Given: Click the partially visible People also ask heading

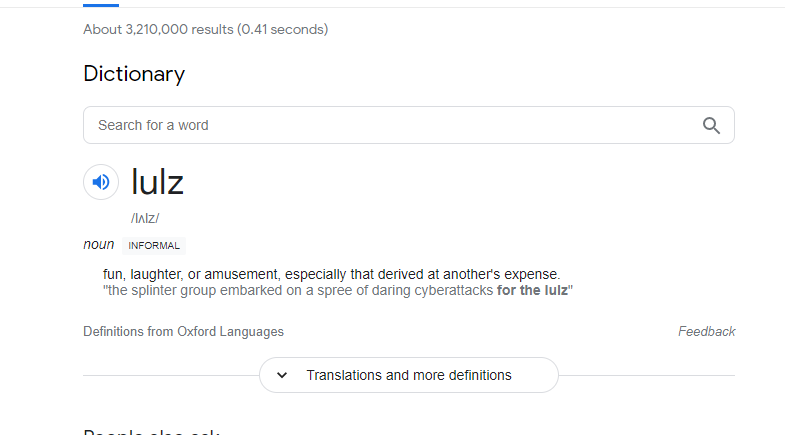Looking at the screenshot, I should coord(151,431).
